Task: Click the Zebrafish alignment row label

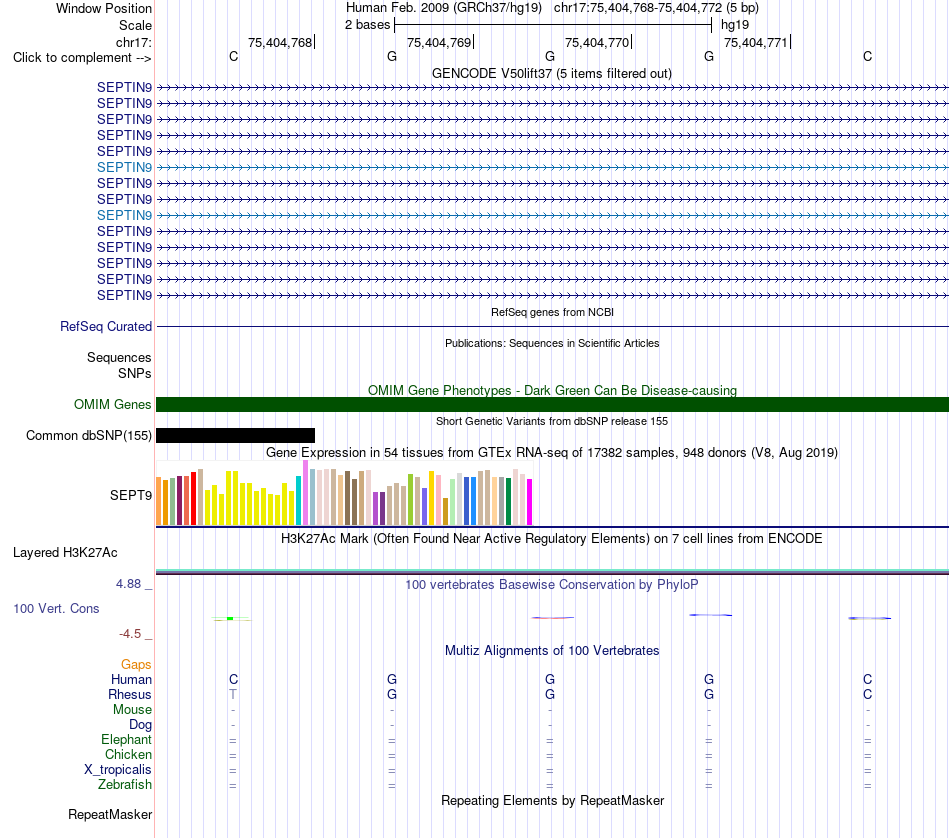Action: point(125,785)
